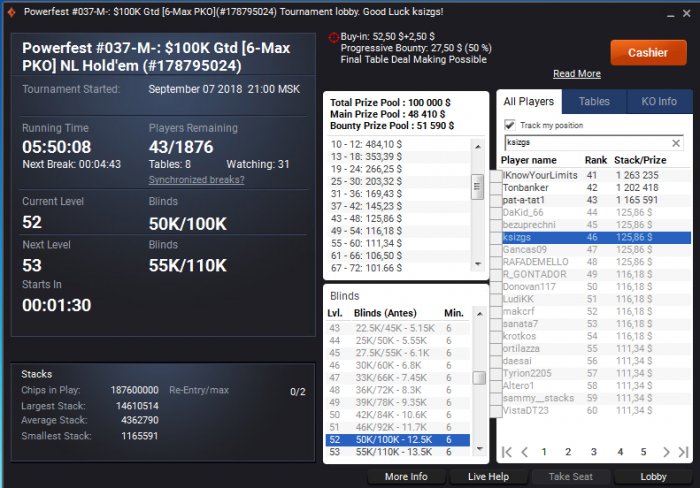700x488 pixels.
Task: Select blinds level 53 row 55K/110K
Action: pyautogui.click(x=397, y=452)
